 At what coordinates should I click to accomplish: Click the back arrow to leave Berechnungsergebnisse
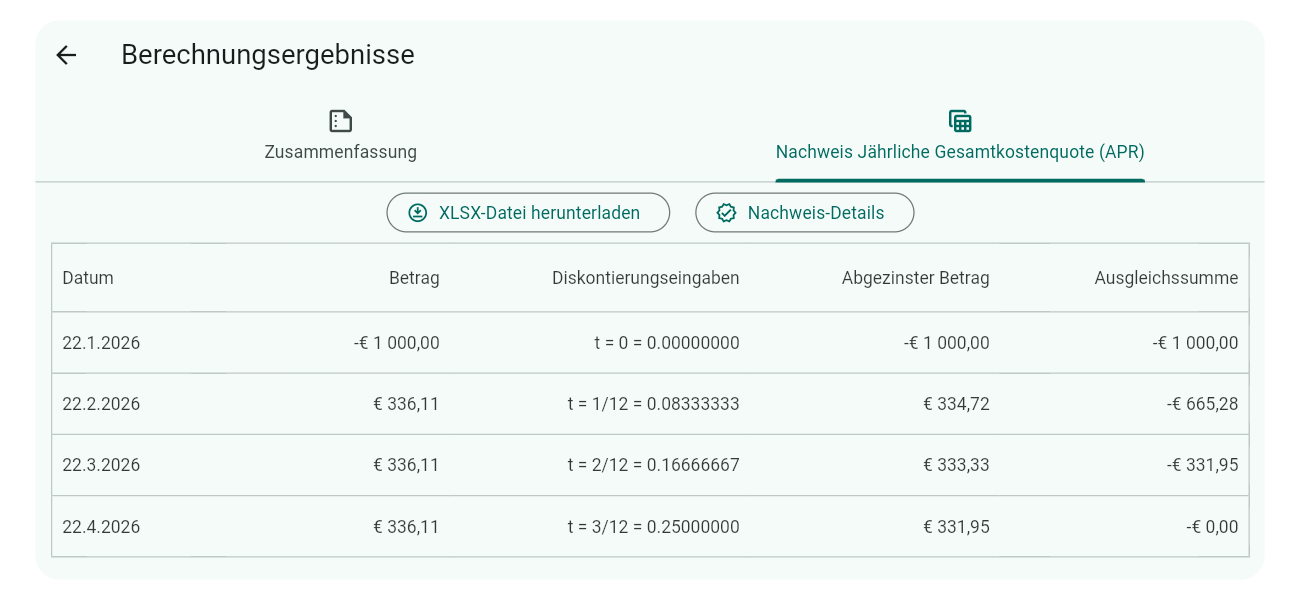[x=66, y=55]
